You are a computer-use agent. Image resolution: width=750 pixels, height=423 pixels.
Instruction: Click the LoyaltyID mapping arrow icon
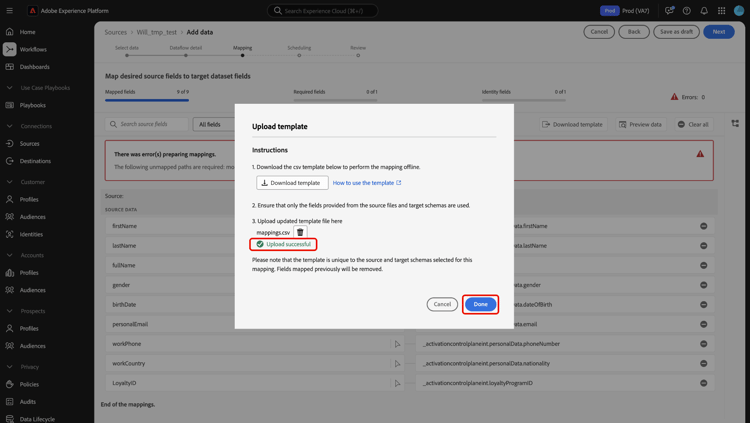[397, 383]
